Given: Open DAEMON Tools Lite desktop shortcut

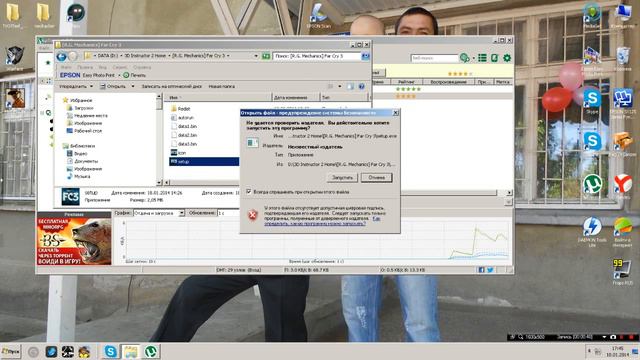Looking at the screenshot, I should coord(592,231).
